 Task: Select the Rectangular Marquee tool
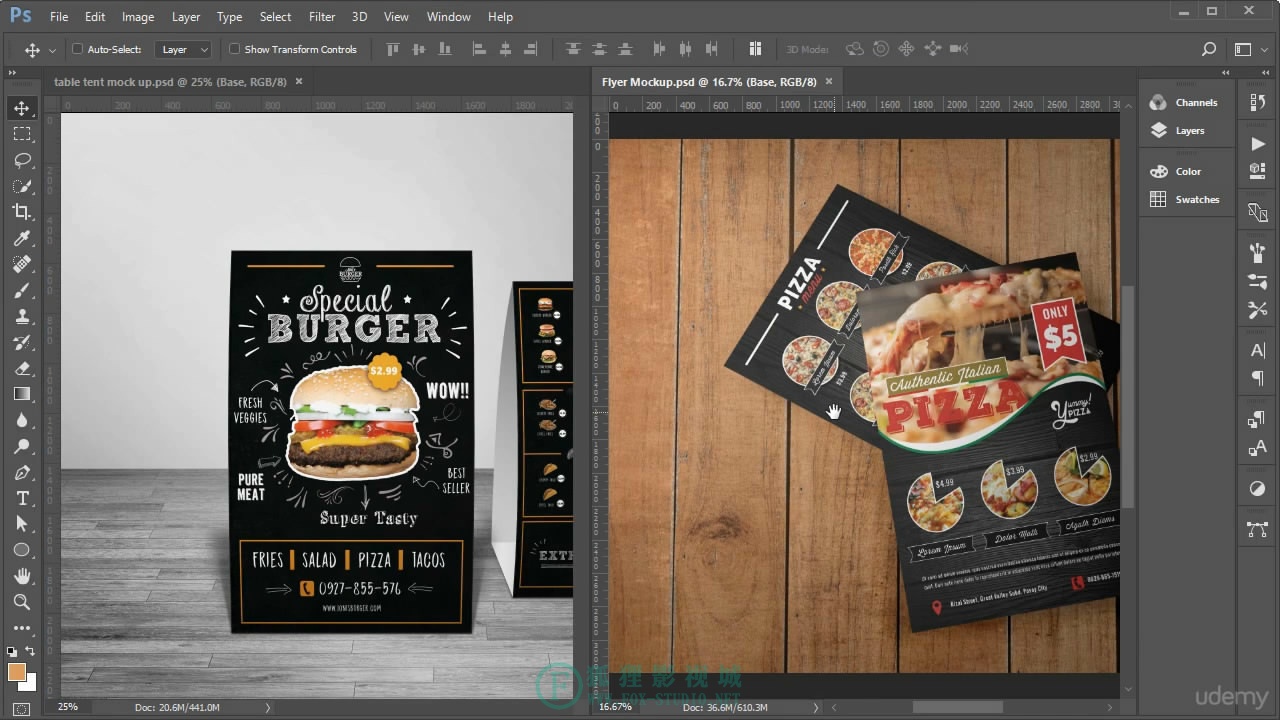(x=22, y=134)
